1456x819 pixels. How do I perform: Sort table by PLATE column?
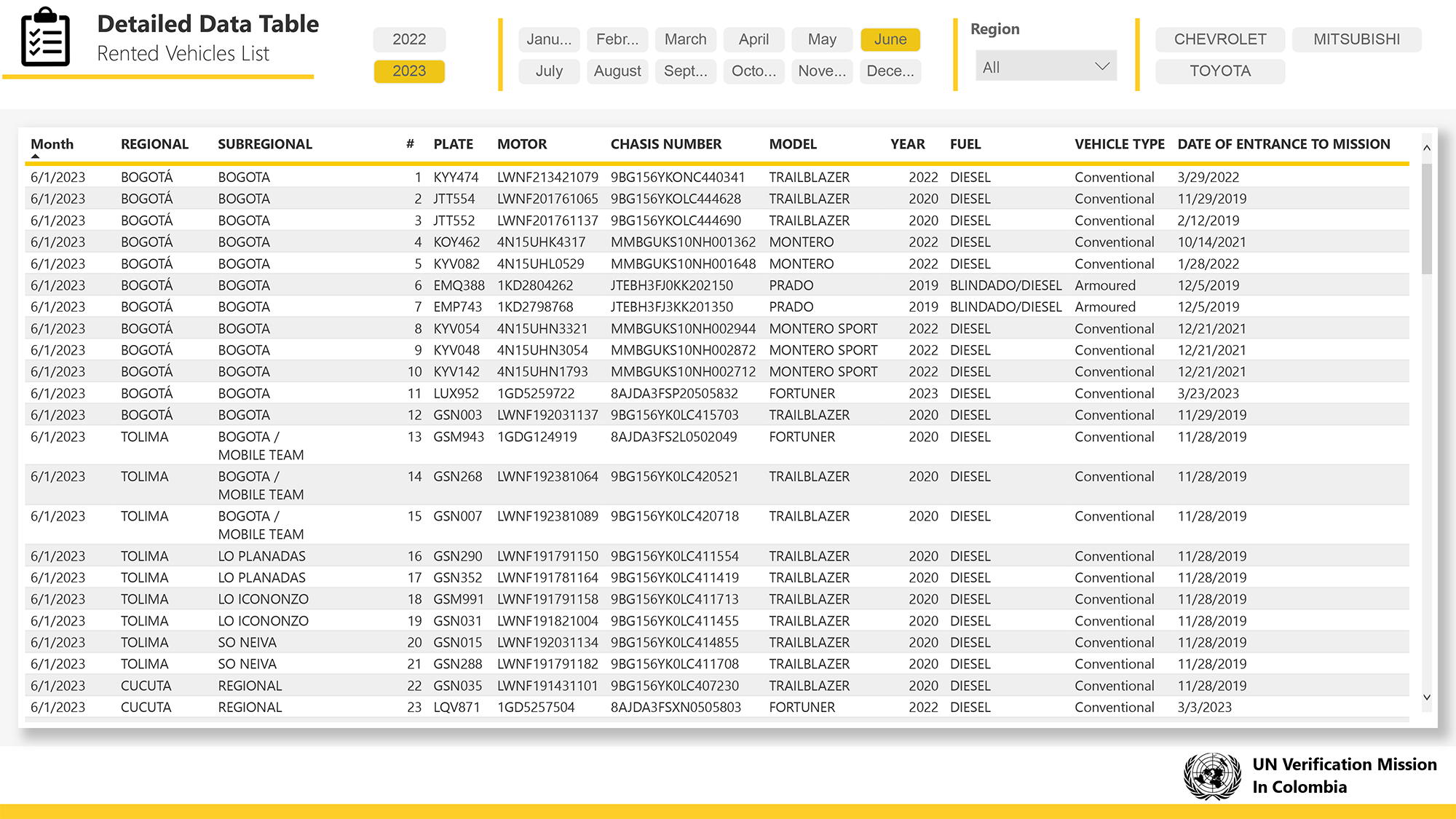[453, 144]
